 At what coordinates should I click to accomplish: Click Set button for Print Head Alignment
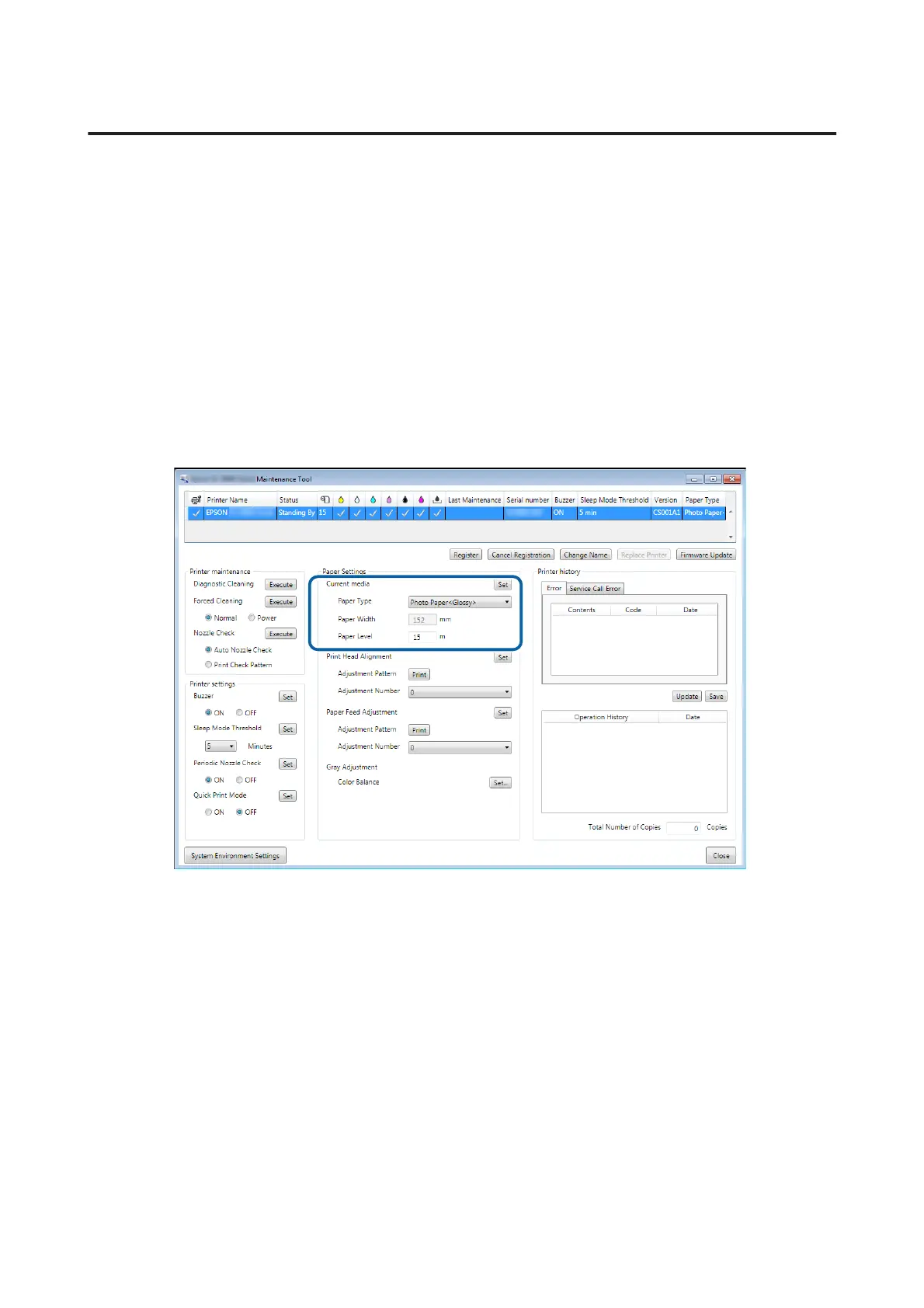tap(503, 657)
